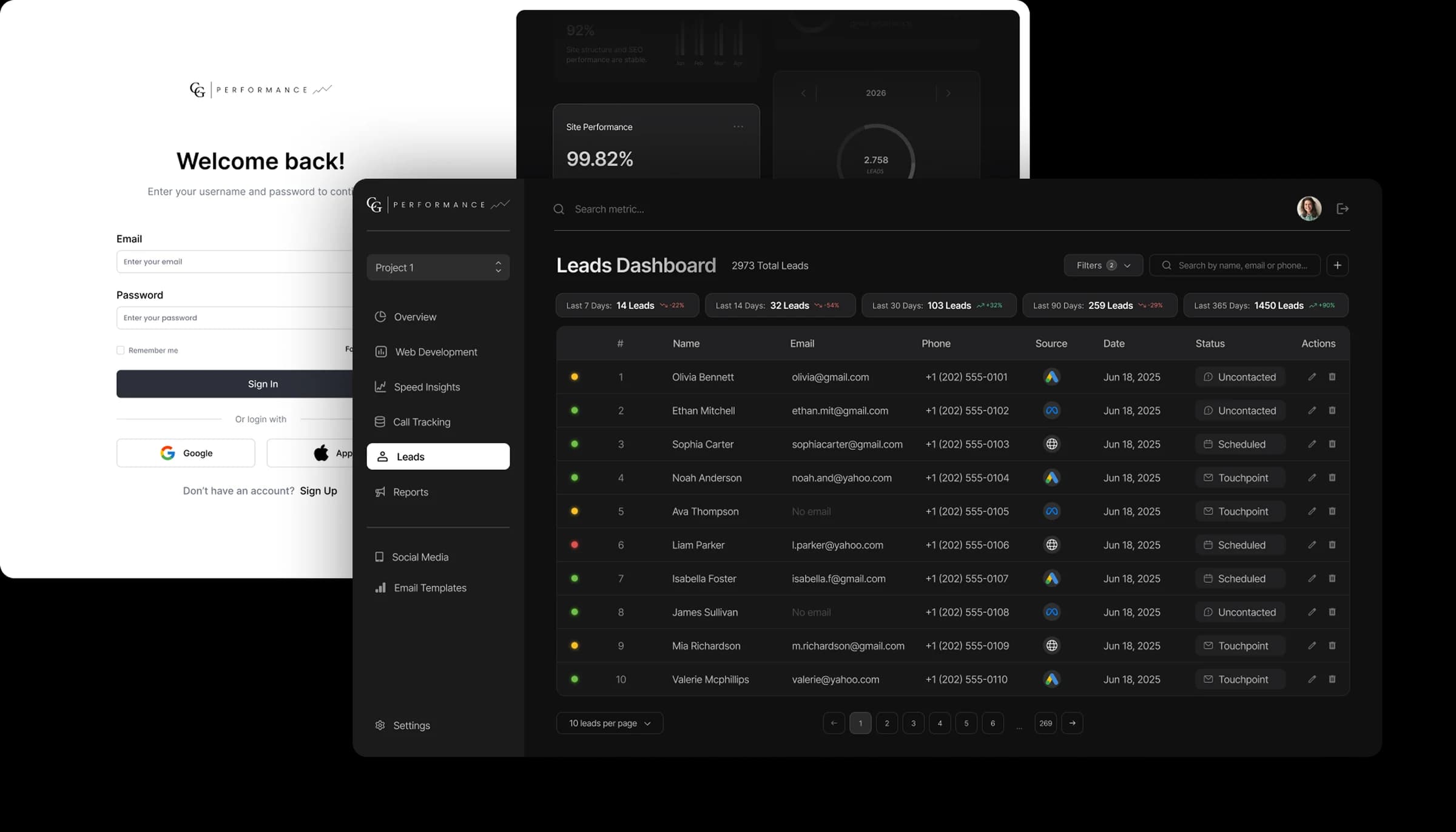Click the Meta source icon for Ethan Mitchell
This screenshot has height=832, width=1456.
pyautogui.click(x=1051, y=411)
